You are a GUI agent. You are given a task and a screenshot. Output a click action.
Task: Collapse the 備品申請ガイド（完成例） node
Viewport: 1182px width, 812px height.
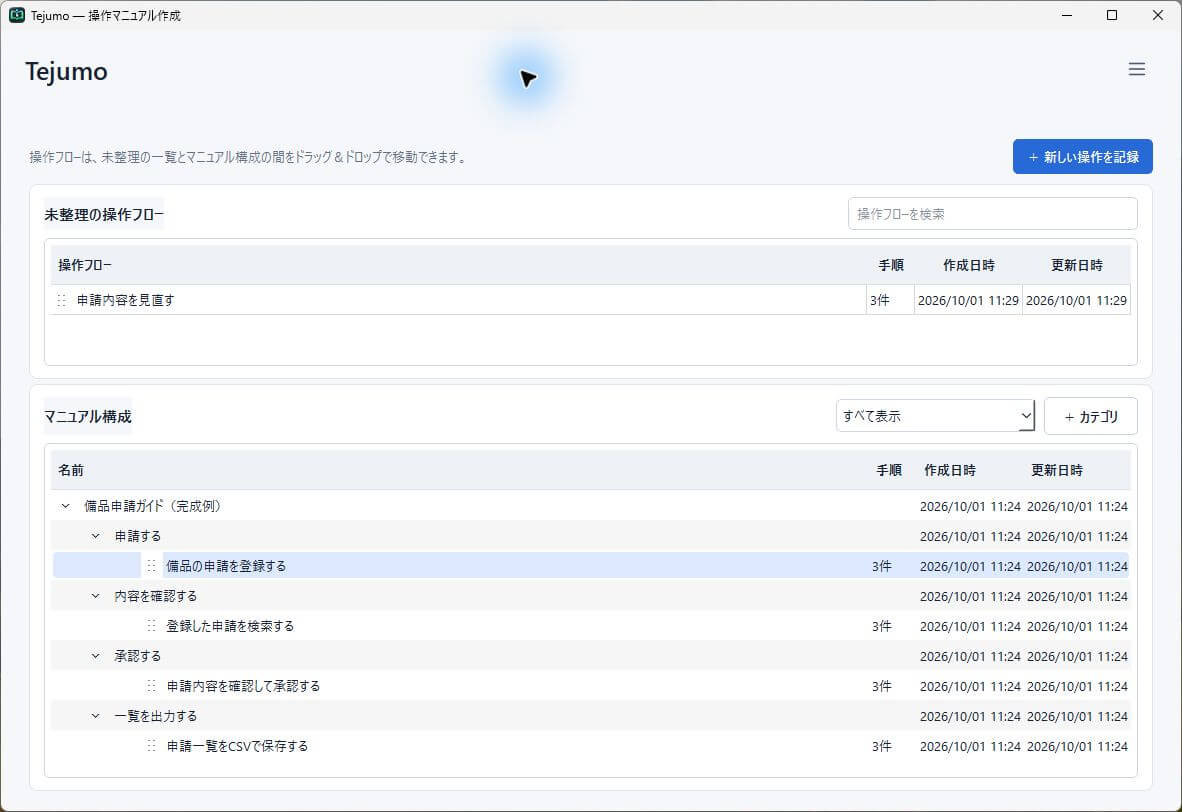click(x=66, y=506)
